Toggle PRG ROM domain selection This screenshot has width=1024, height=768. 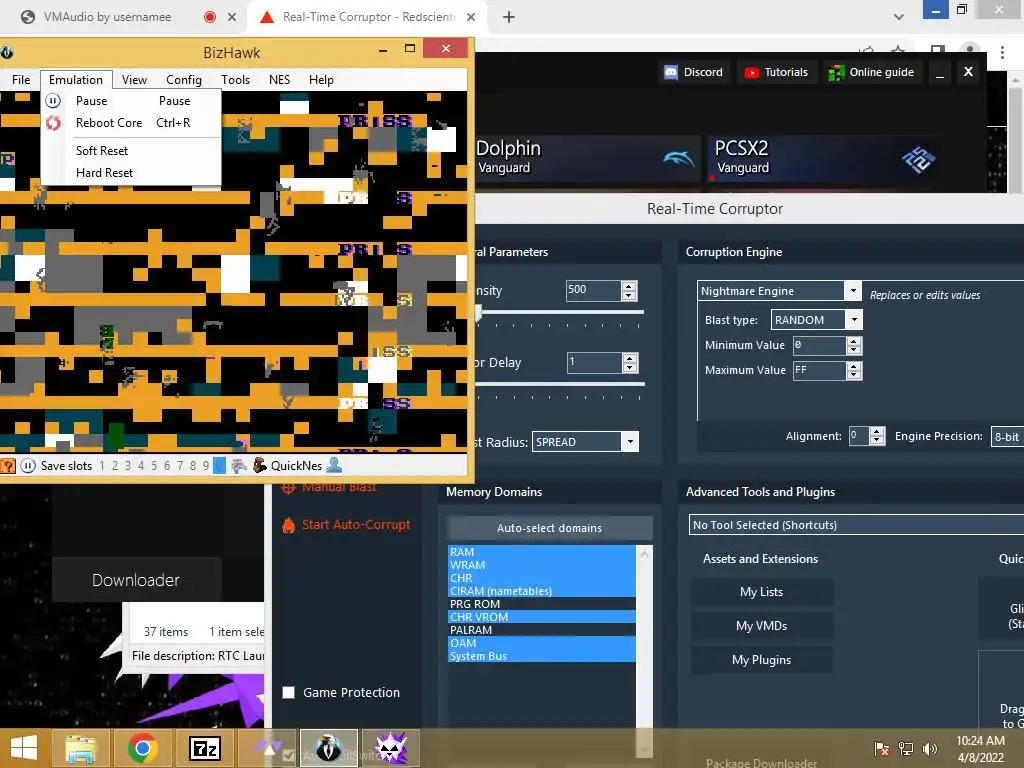click(541, 604)
